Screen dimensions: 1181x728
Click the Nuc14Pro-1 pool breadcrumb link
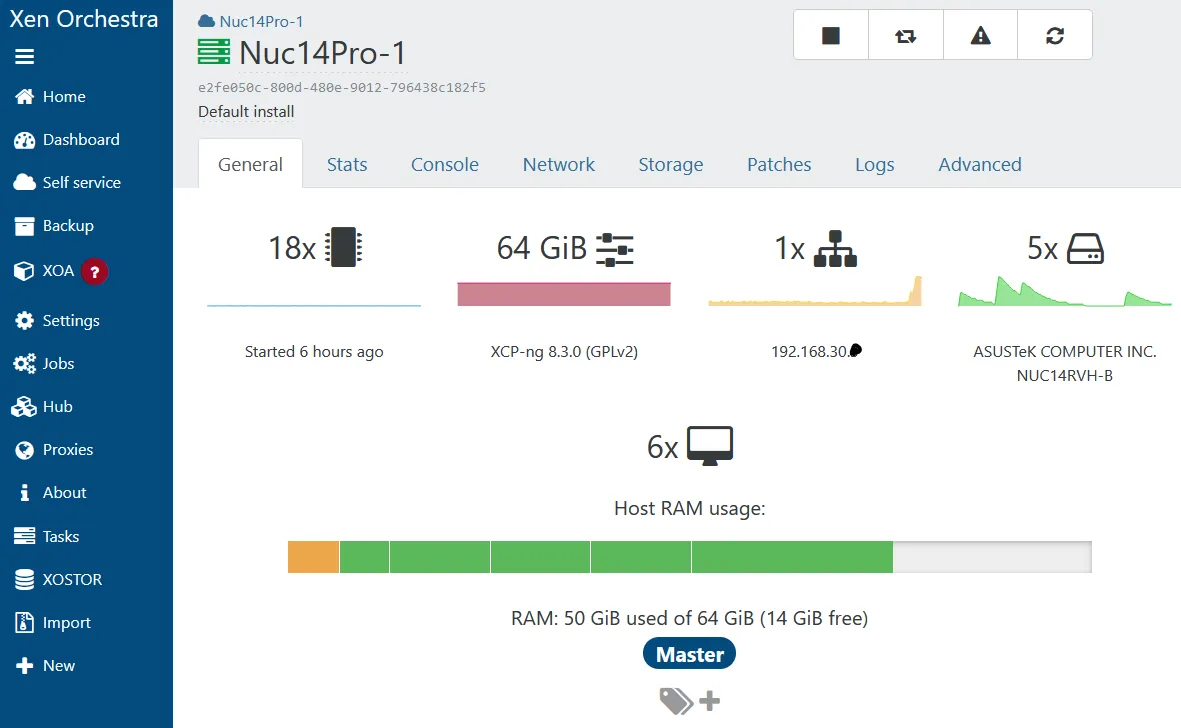(x=264, y=21)
